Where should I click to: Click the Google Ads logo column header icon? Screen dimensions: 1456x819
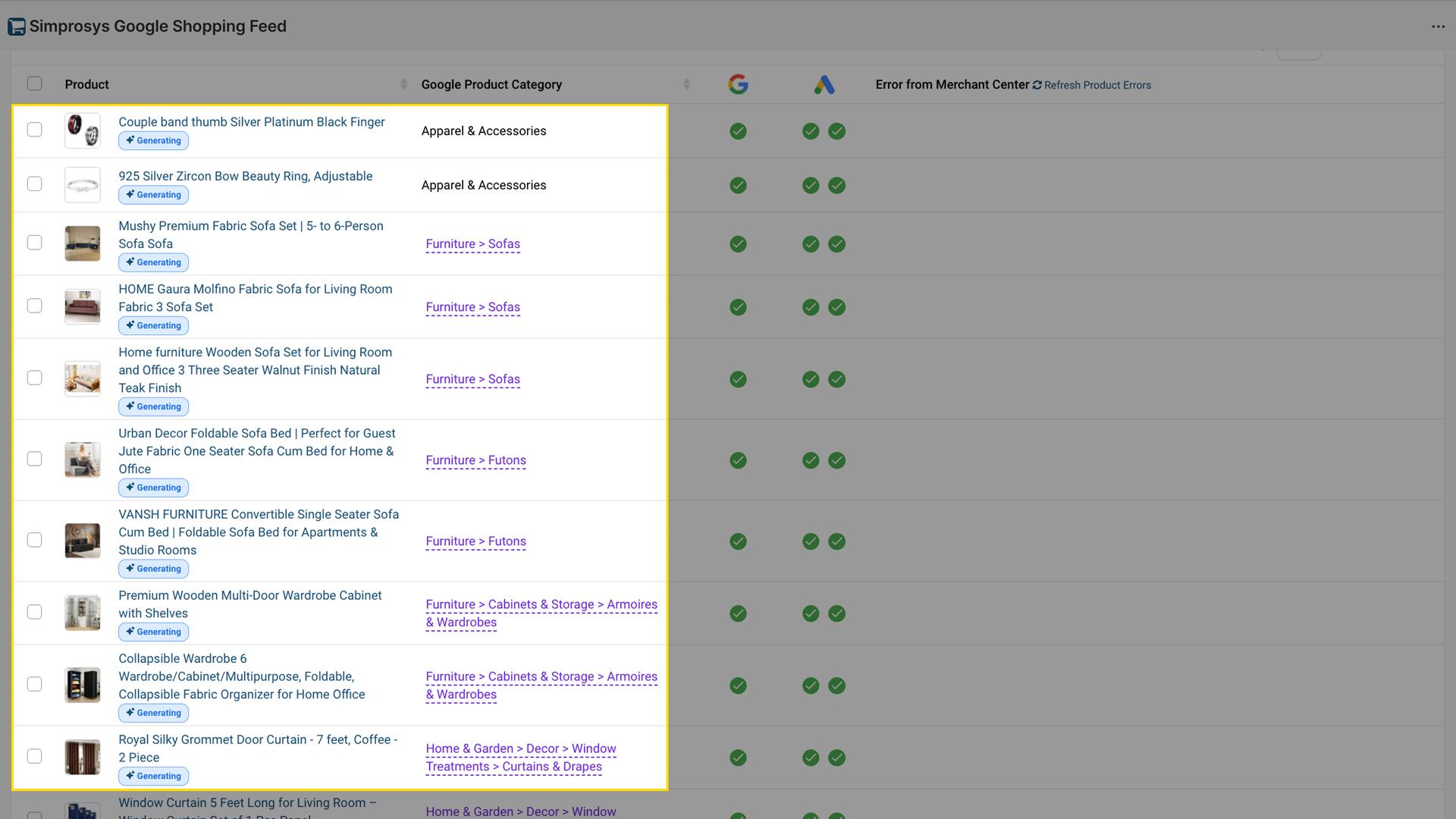(x=824, y=84)
